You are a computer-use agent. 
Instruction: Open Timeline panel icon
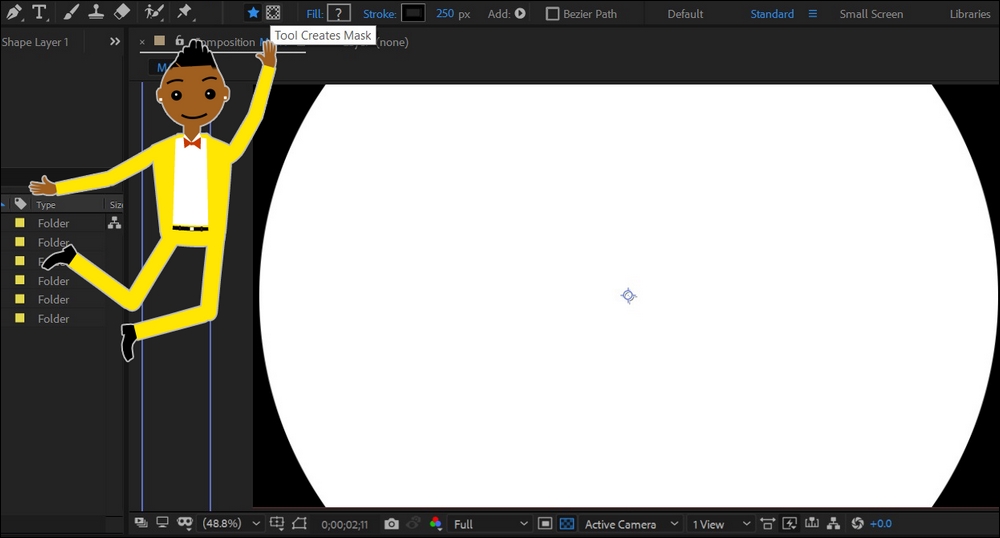811,523
